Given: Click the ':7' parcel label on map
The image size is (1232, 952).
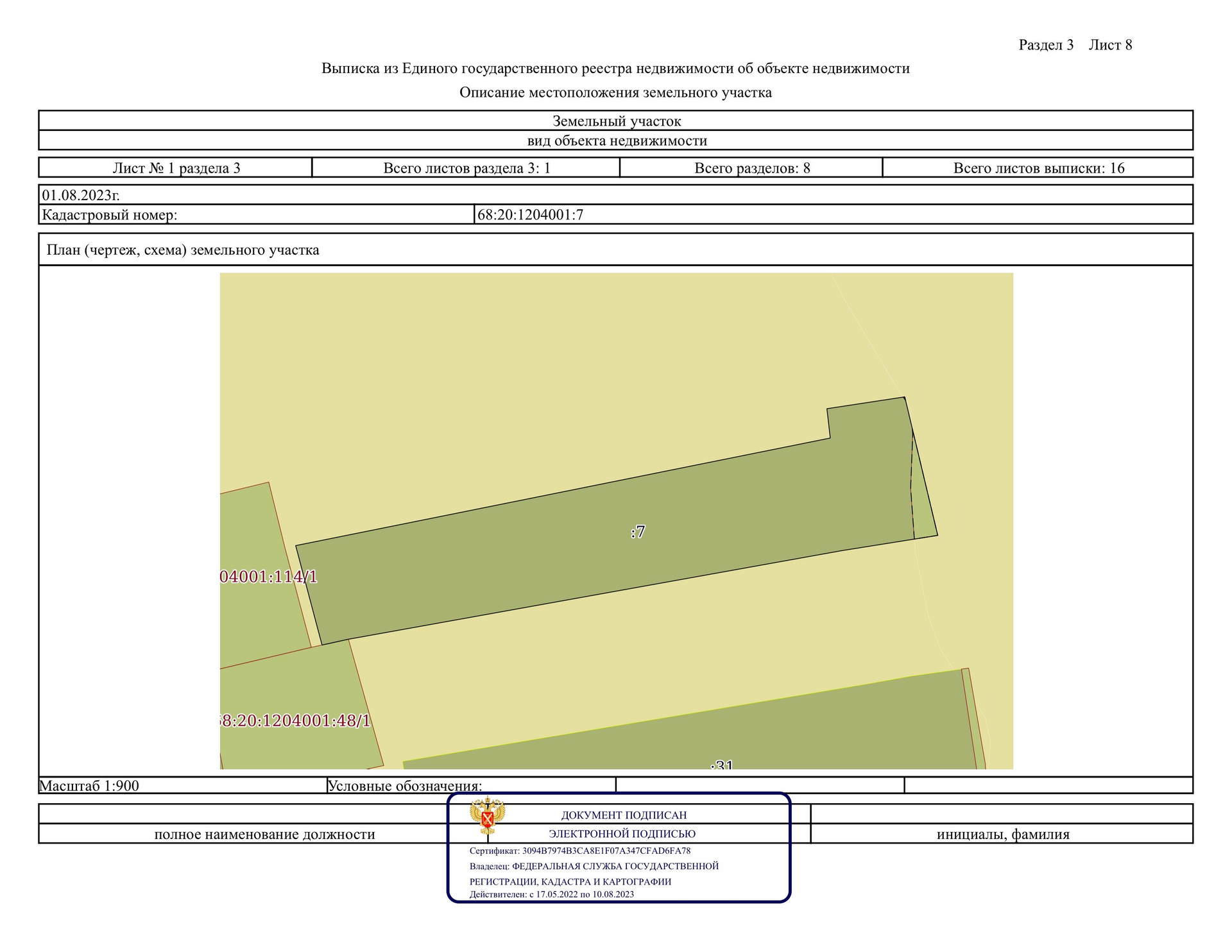Looking at the screenshot, I should [638, 531].
